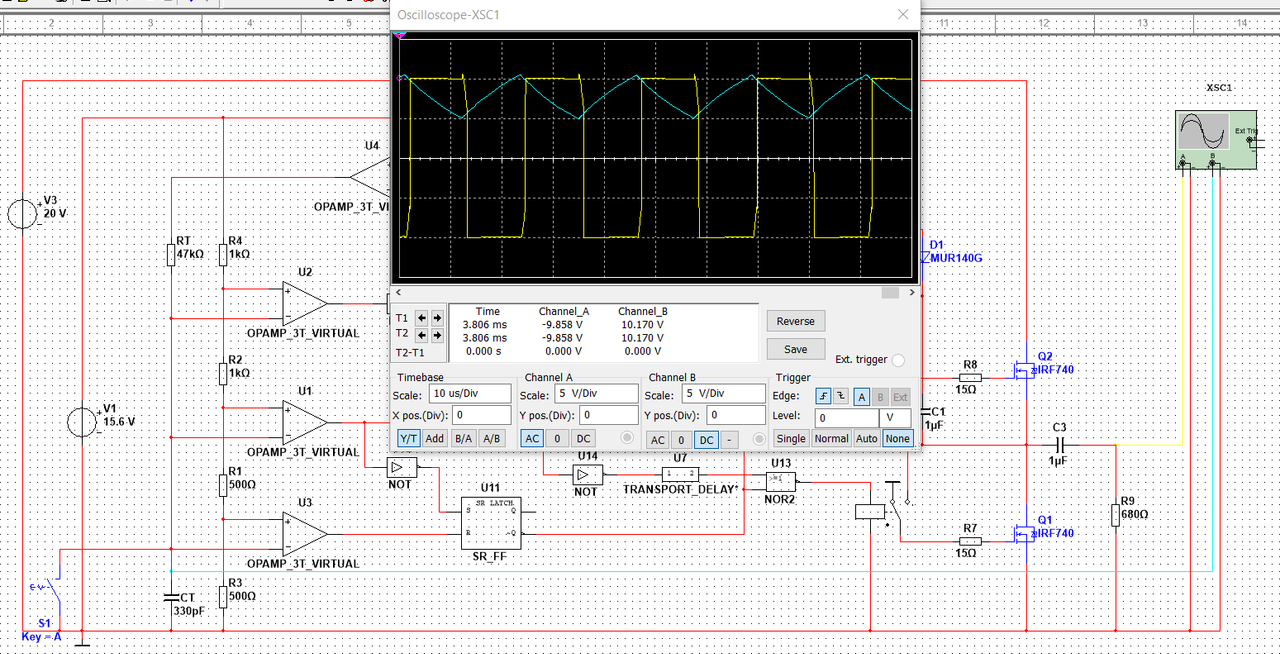Select falling edge trigger
The width and height of the screenshot is (1280, 654).
[x=840, y=397]
